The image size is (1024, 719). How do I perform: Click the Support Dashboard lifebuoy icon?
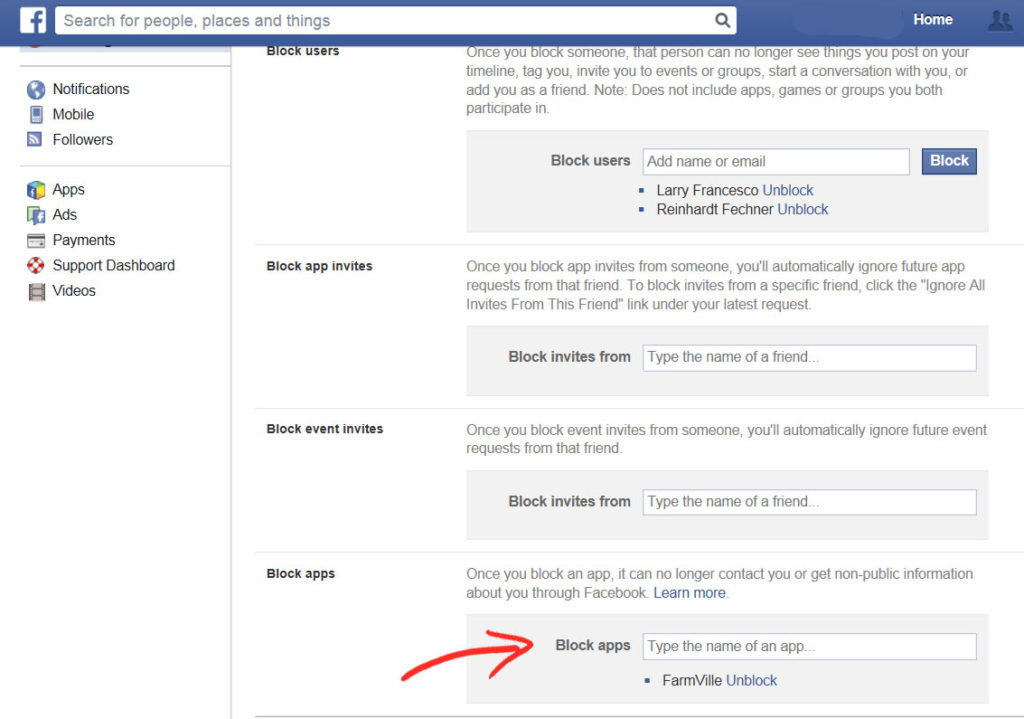click(x=36, y=266)
